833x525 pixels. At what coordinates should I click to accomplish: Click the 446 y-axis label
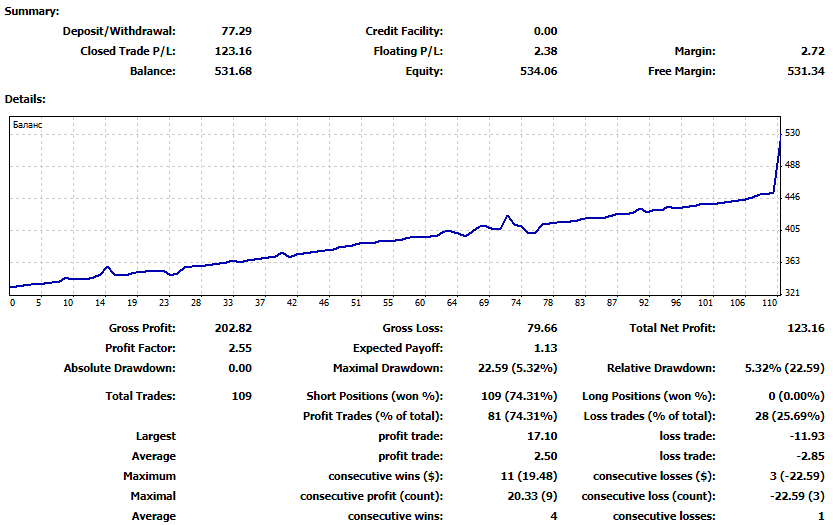point(792,197)
